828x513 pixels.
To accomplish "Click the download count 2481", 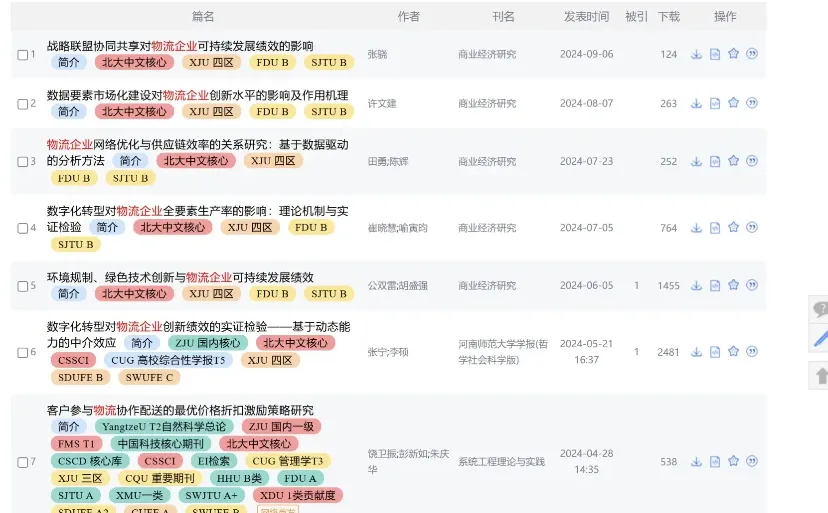I will point(668,352).
